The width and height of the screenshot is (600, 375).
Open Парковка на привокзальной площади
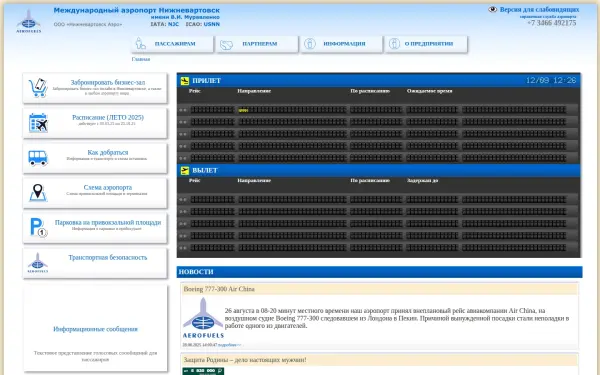108,222
